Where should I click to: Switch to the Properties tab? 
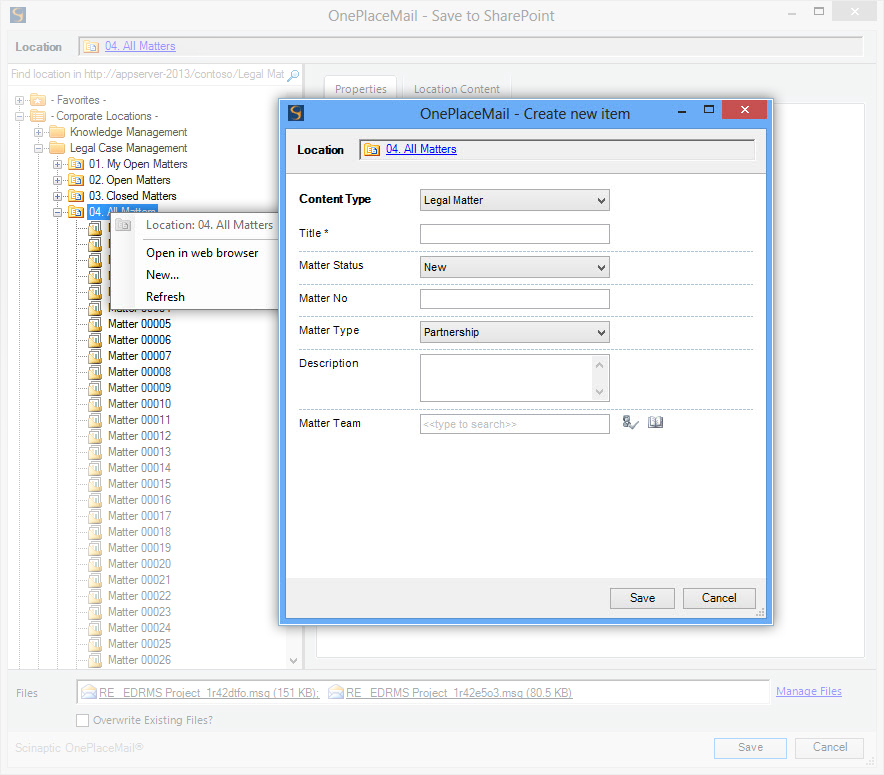point(360,89)
